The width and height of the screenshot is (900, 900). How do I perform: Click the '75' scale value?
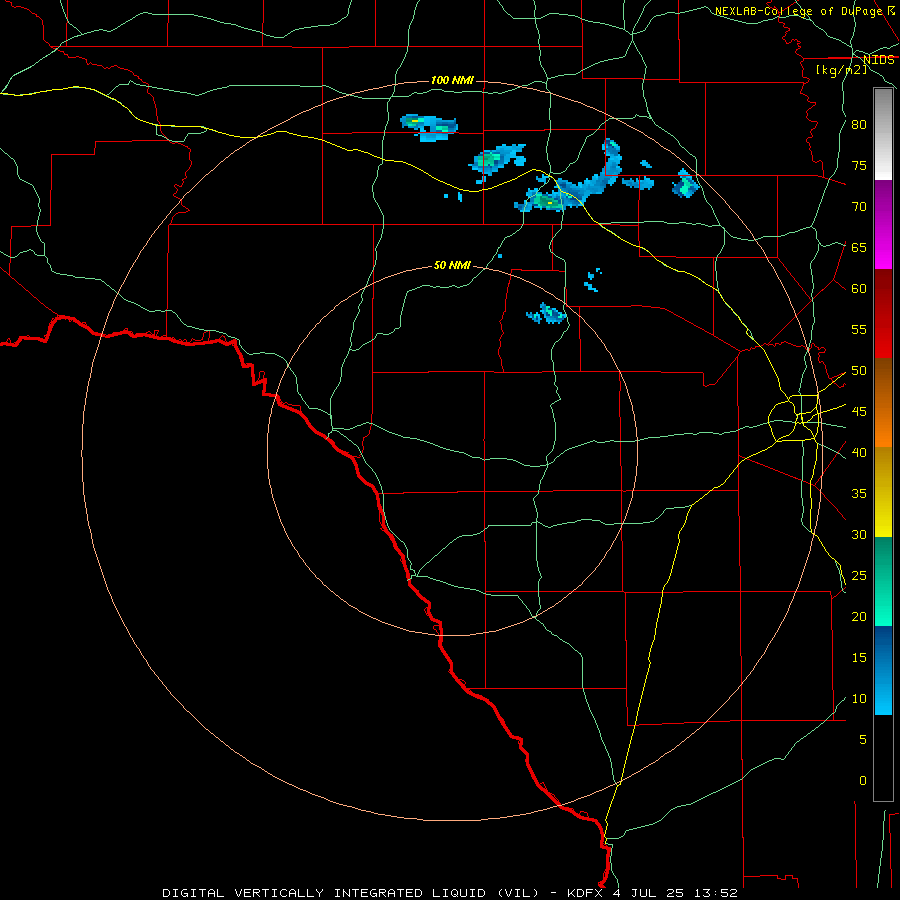pos(859,166)
